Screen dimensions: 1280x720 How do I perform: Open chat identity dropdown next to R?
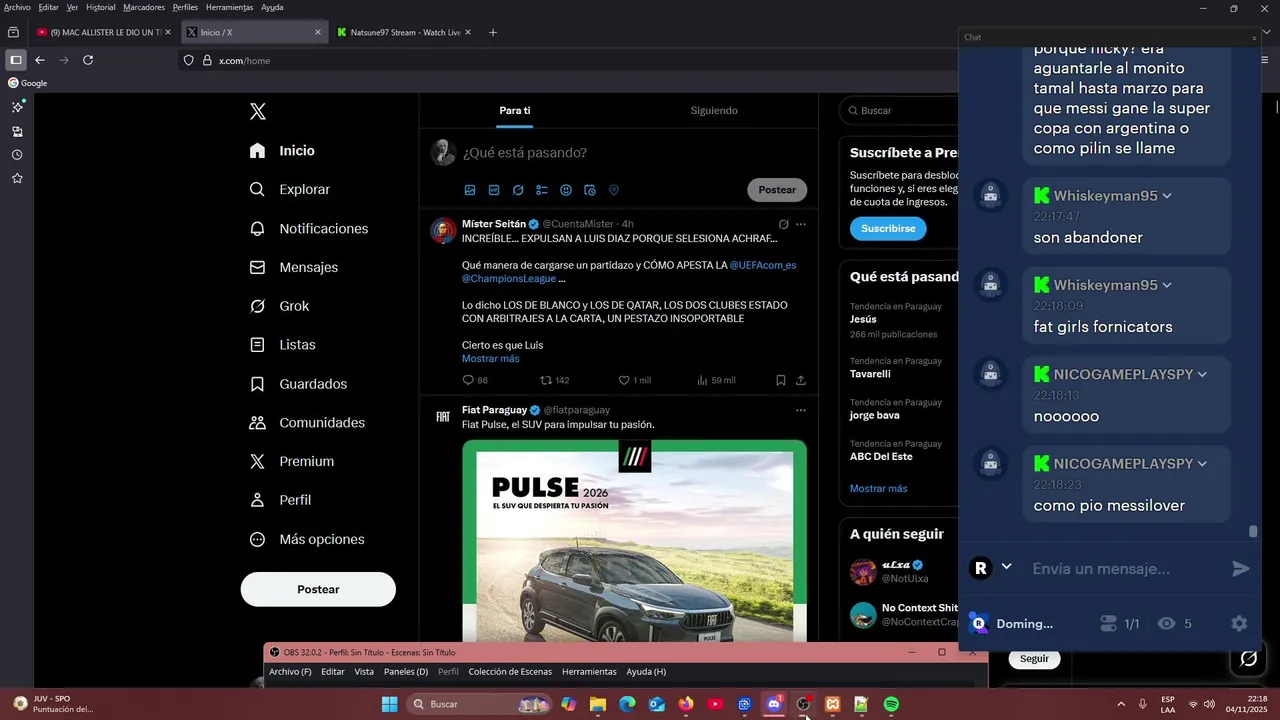[1006, 567]
